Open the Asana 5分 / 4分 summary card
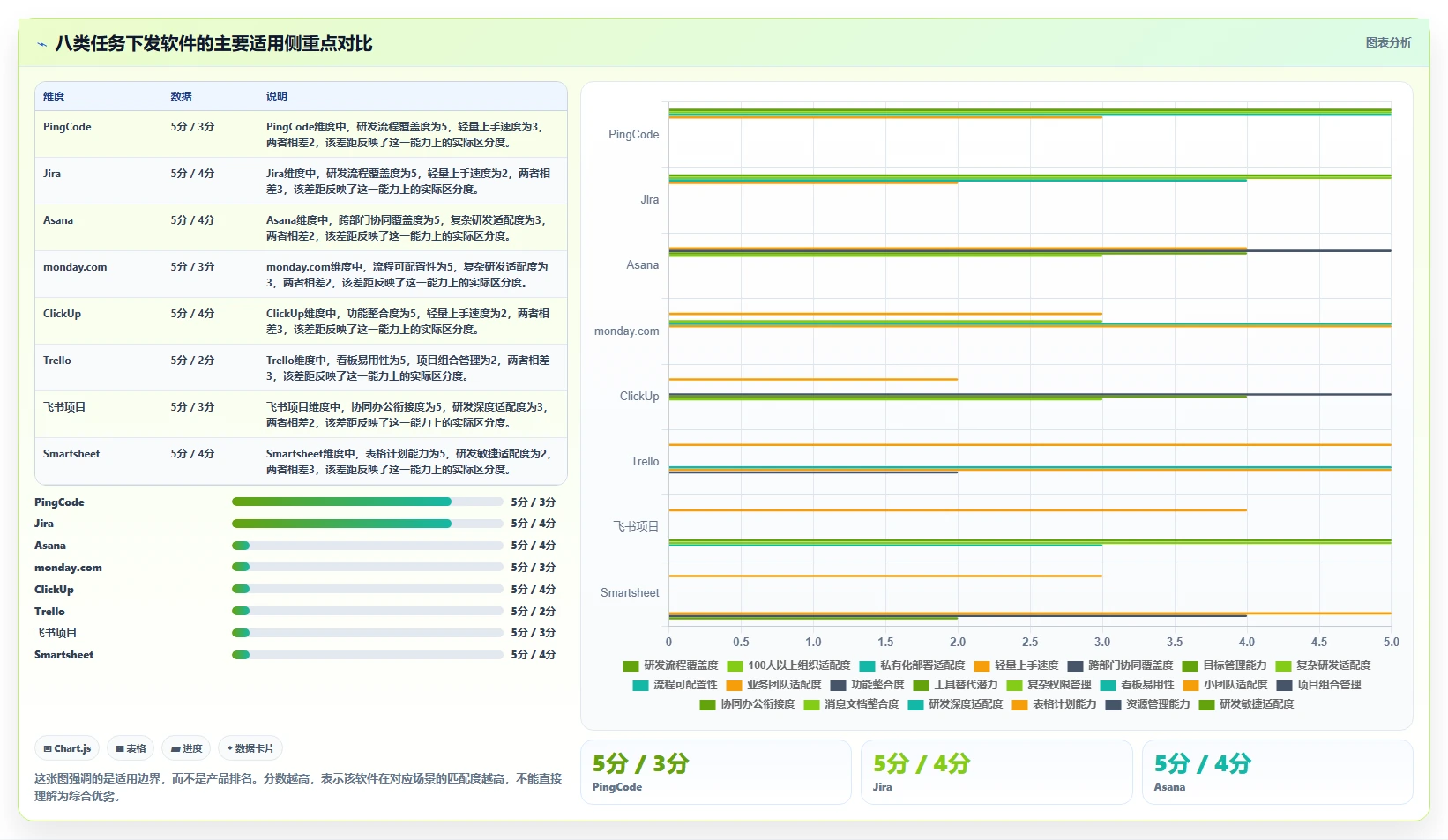This screenshot has width=1448, height=840. click(1277, 772)
